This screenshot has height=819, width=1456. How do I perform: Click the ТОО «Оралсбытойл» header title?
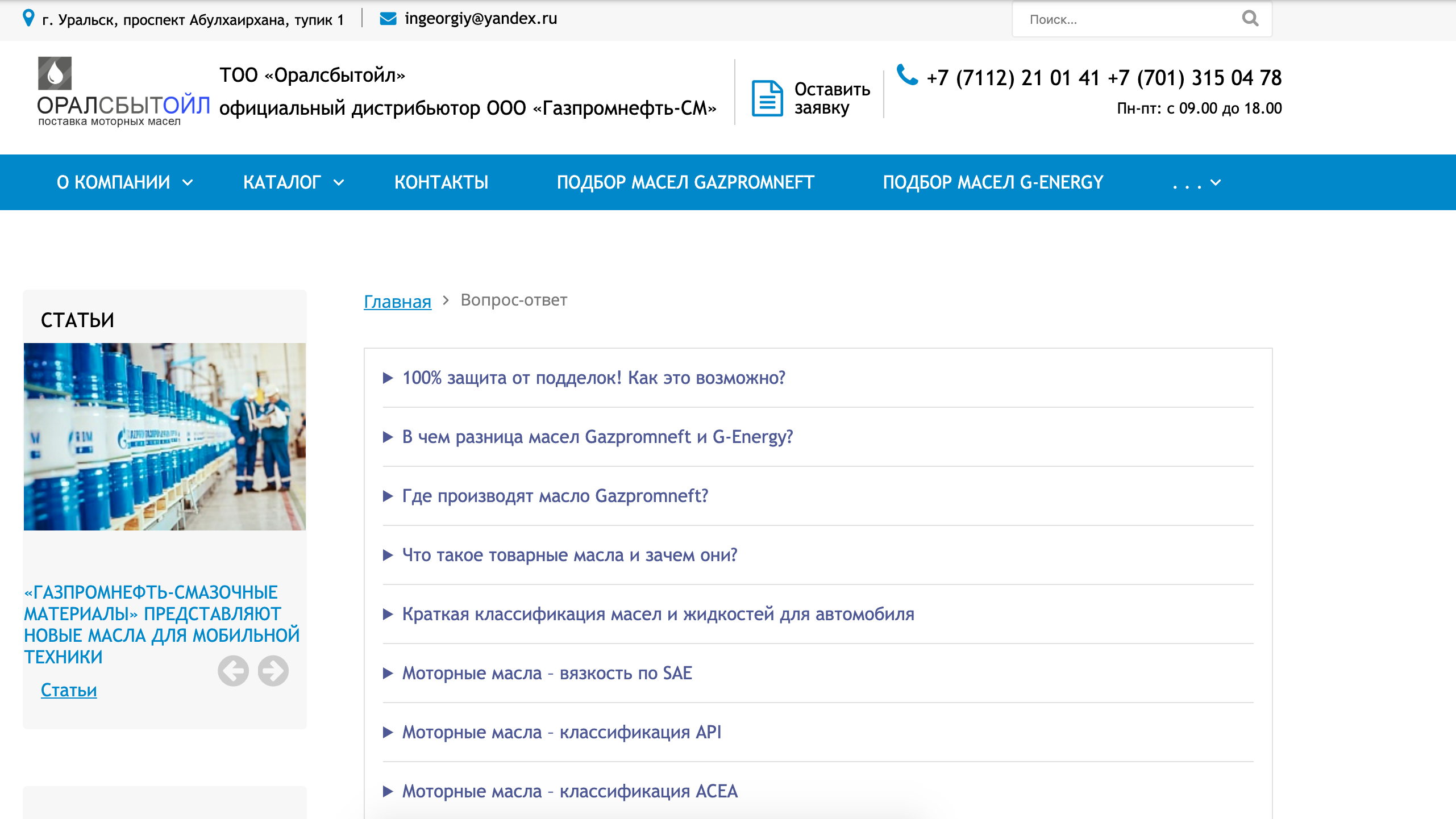tap(312, 75)
